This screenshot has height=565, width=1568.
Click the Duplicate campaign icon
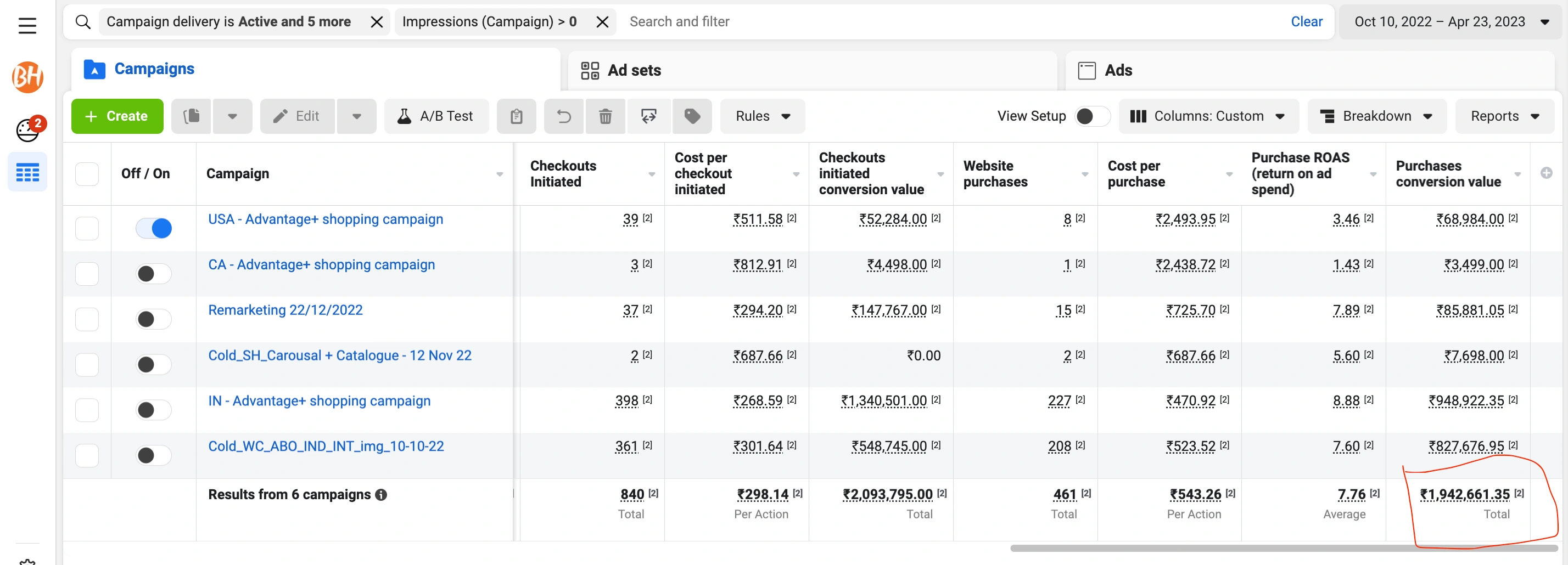191,116
